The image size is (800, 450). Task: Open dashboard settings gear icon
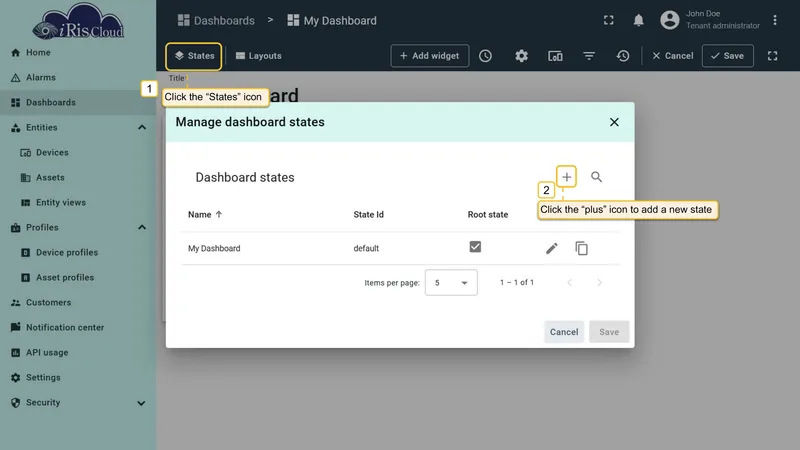click(x=521, y=56)
